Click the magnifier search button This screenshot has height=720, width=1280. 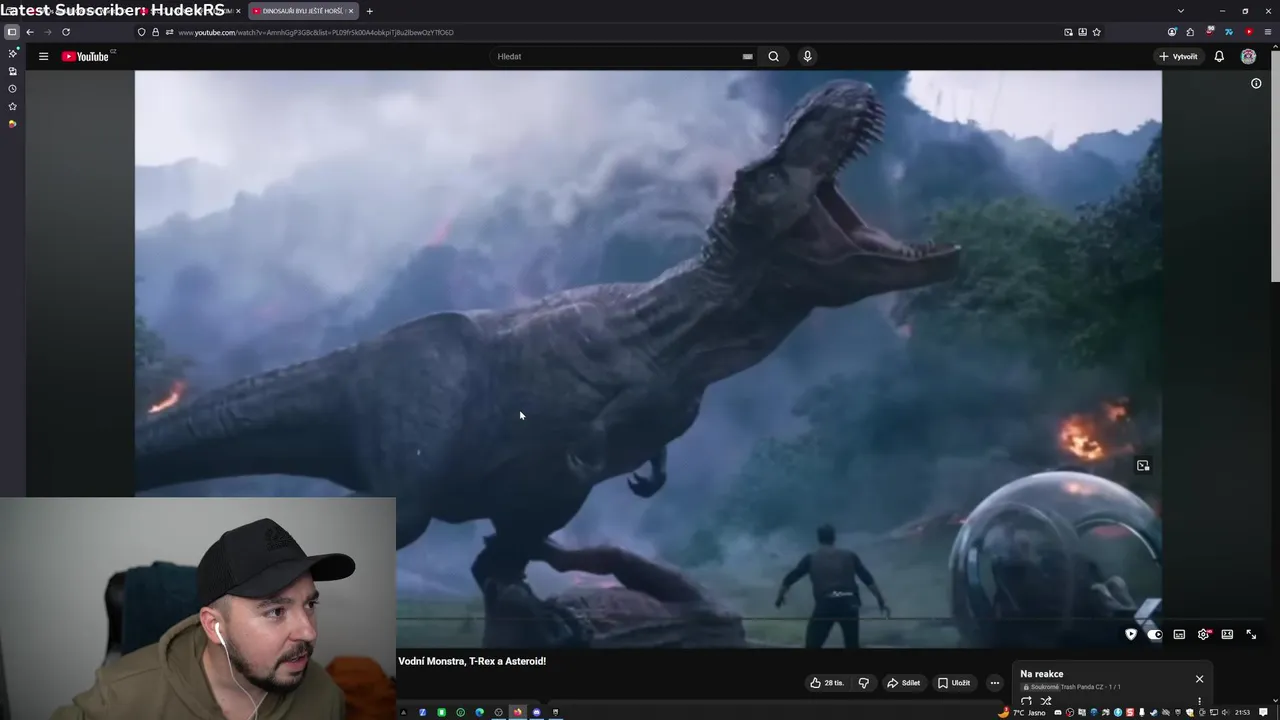(x=773, y=56)
